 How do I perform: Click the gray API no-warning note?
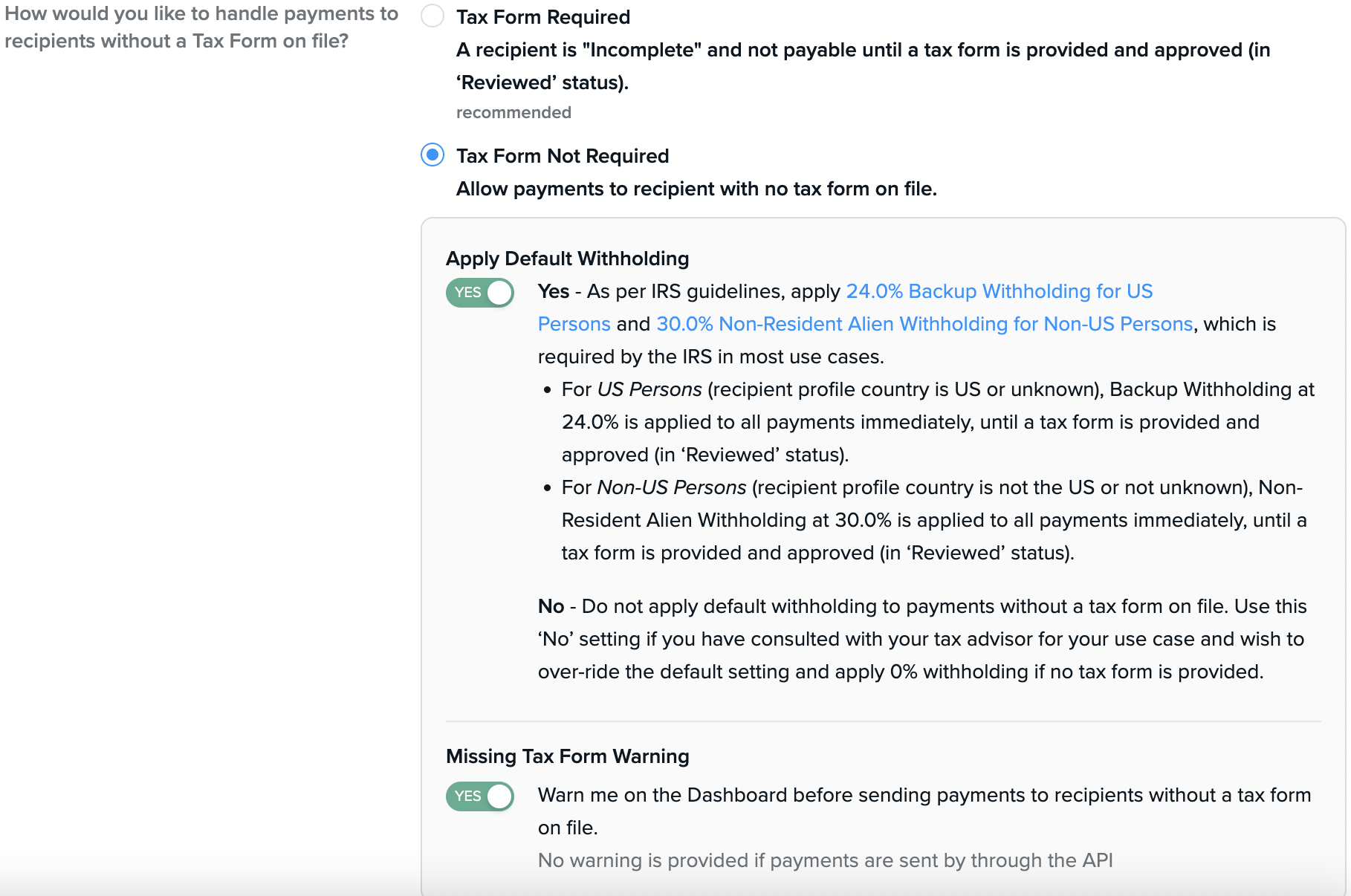point(825,860)
